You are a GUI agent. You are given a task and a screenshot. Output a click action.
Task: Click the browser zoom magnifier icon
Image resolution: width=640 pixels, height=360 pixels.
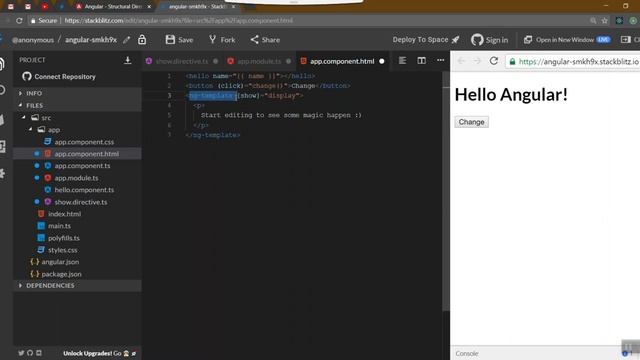pyautogui.click(x=593, y=20)
